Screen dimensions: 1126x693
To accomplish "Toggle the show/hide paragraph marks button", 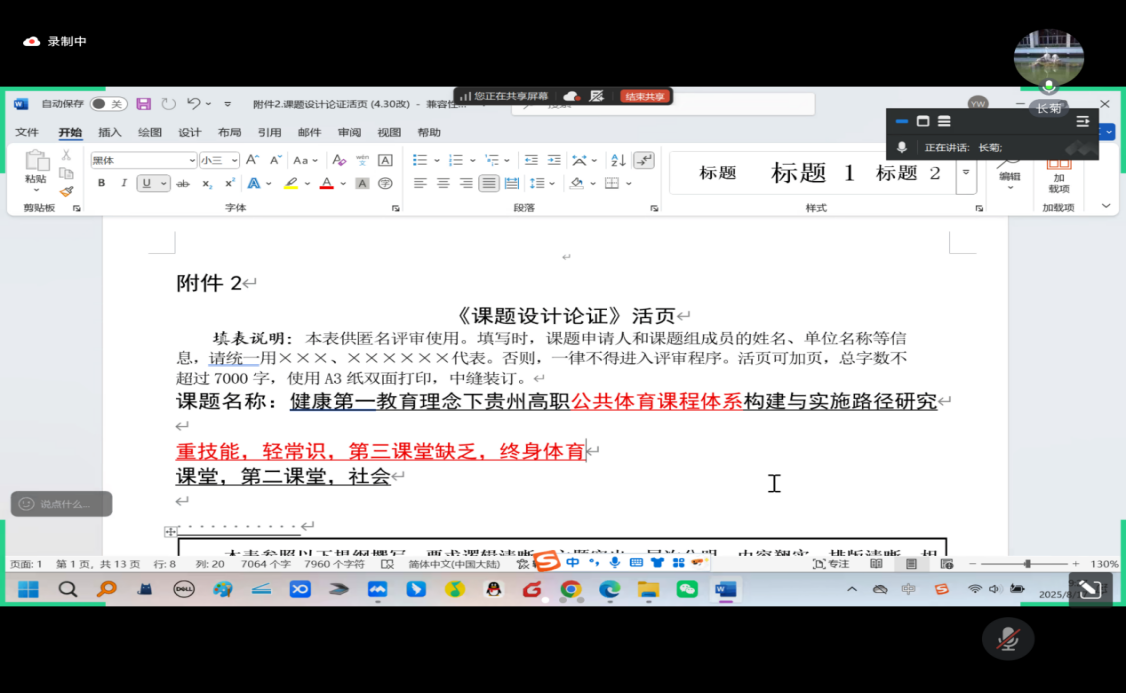I will [x=645, y=160].
